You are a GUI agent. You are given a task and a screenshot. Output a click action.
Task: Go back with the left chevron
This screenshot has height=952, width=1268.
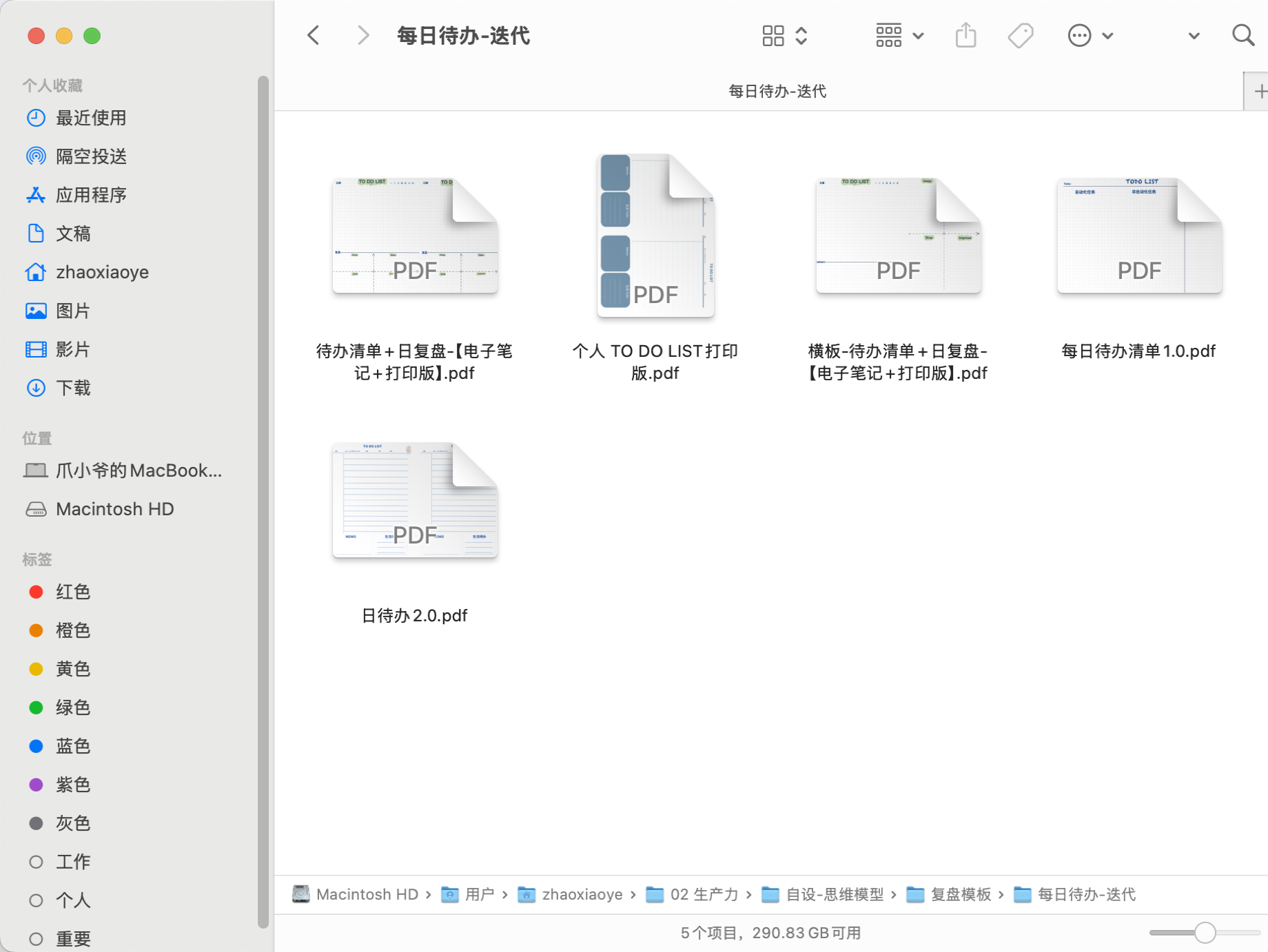tap(314, 35)
